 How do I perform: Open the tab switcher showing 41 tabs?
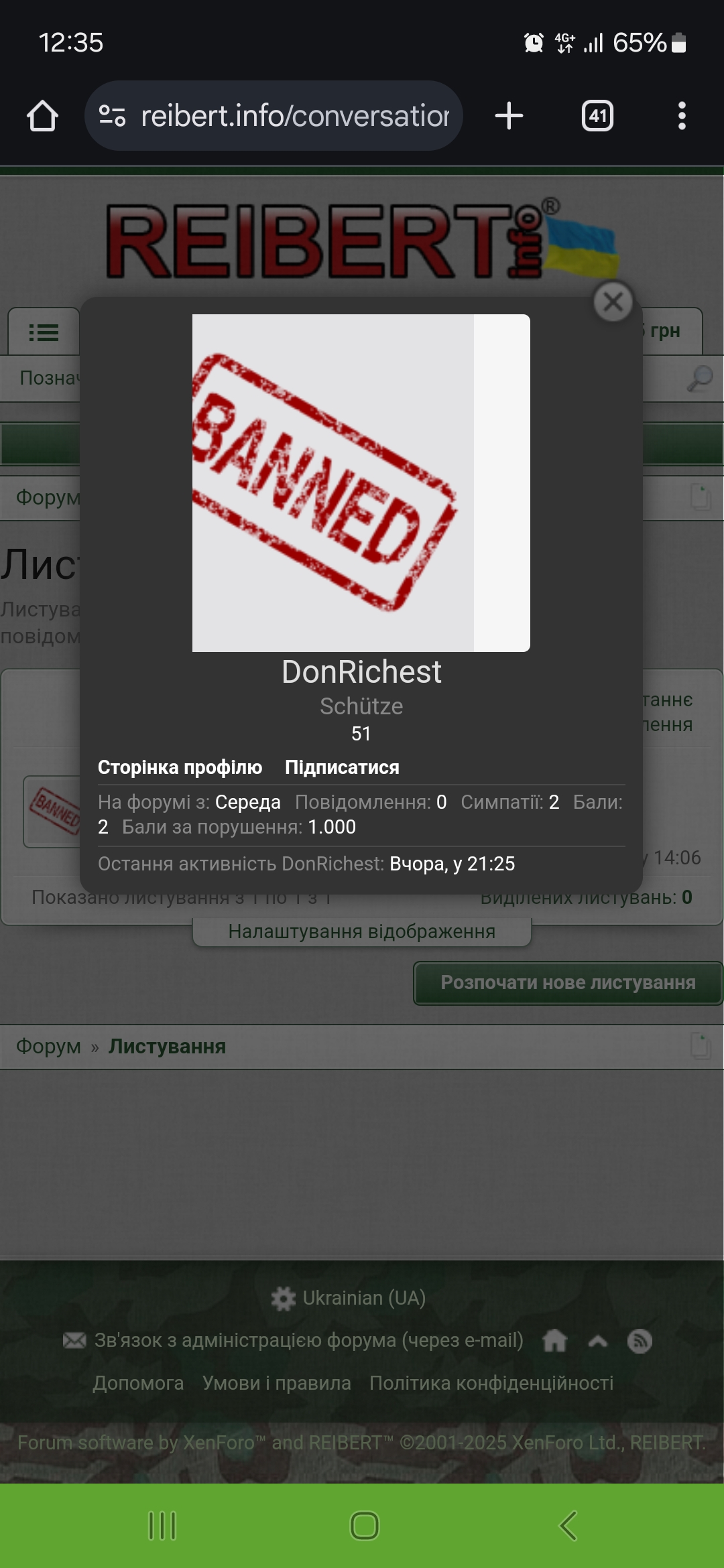597,116
